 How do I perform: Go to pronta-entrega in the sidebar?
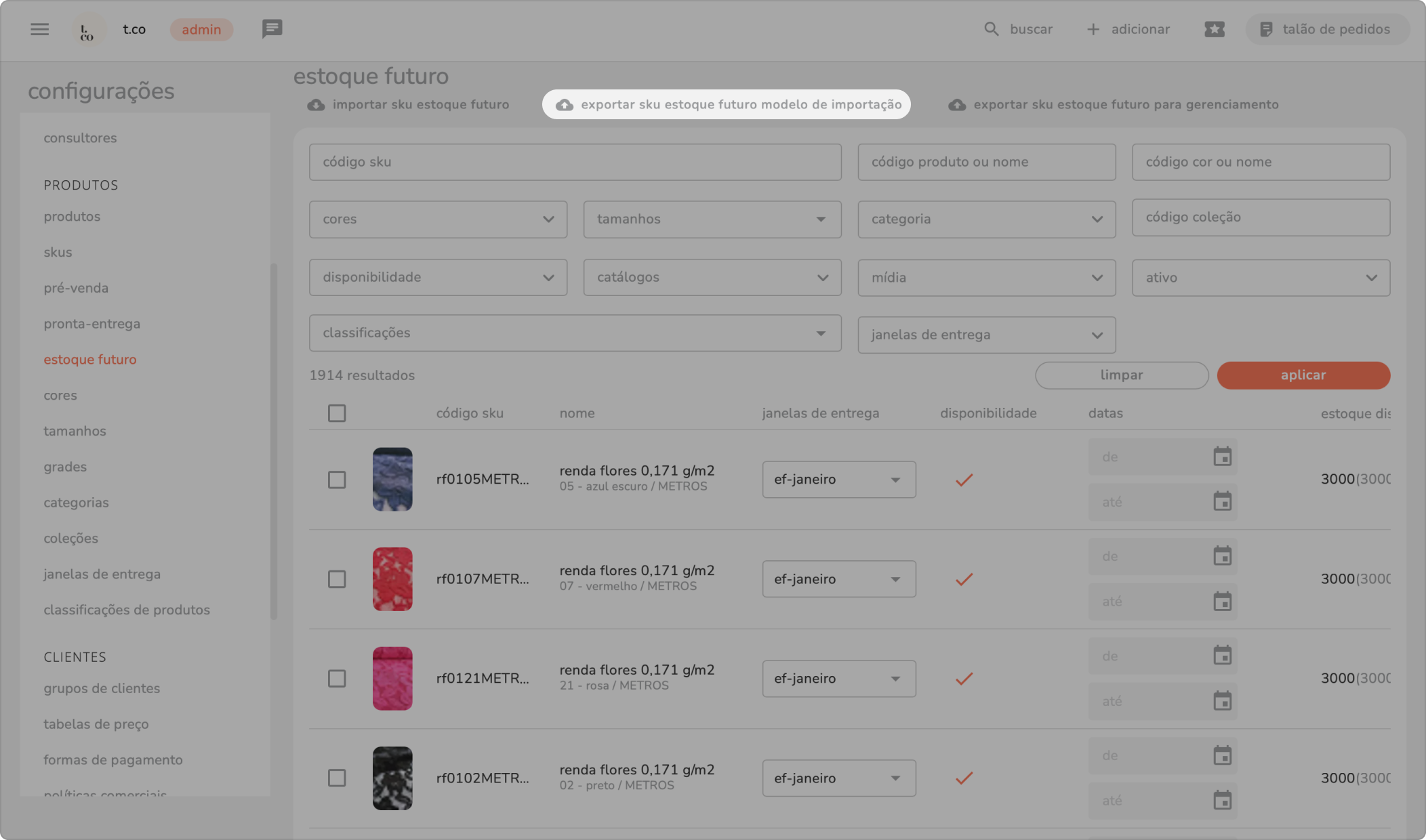[92, 324]
